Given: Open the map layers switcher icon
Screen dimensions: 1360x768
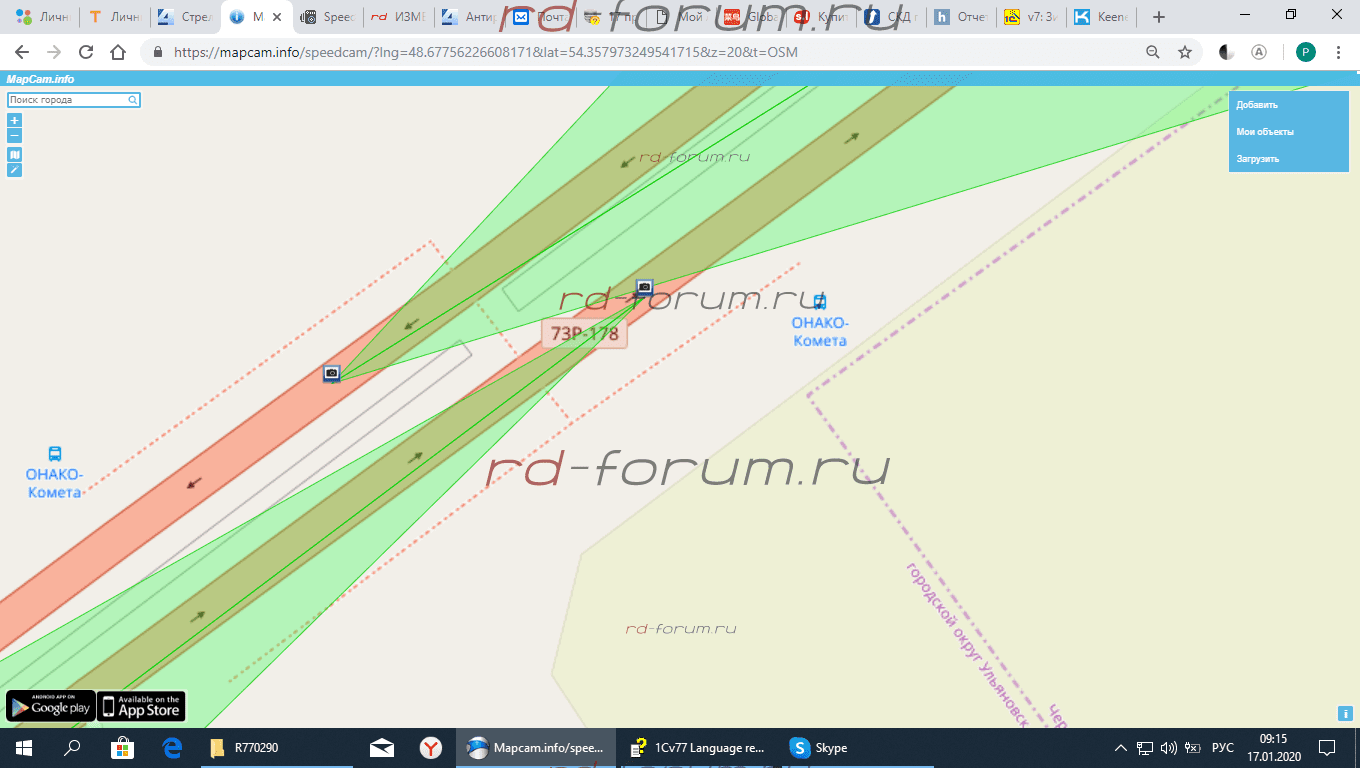Looking at the screenshot, I should [14, 155].
